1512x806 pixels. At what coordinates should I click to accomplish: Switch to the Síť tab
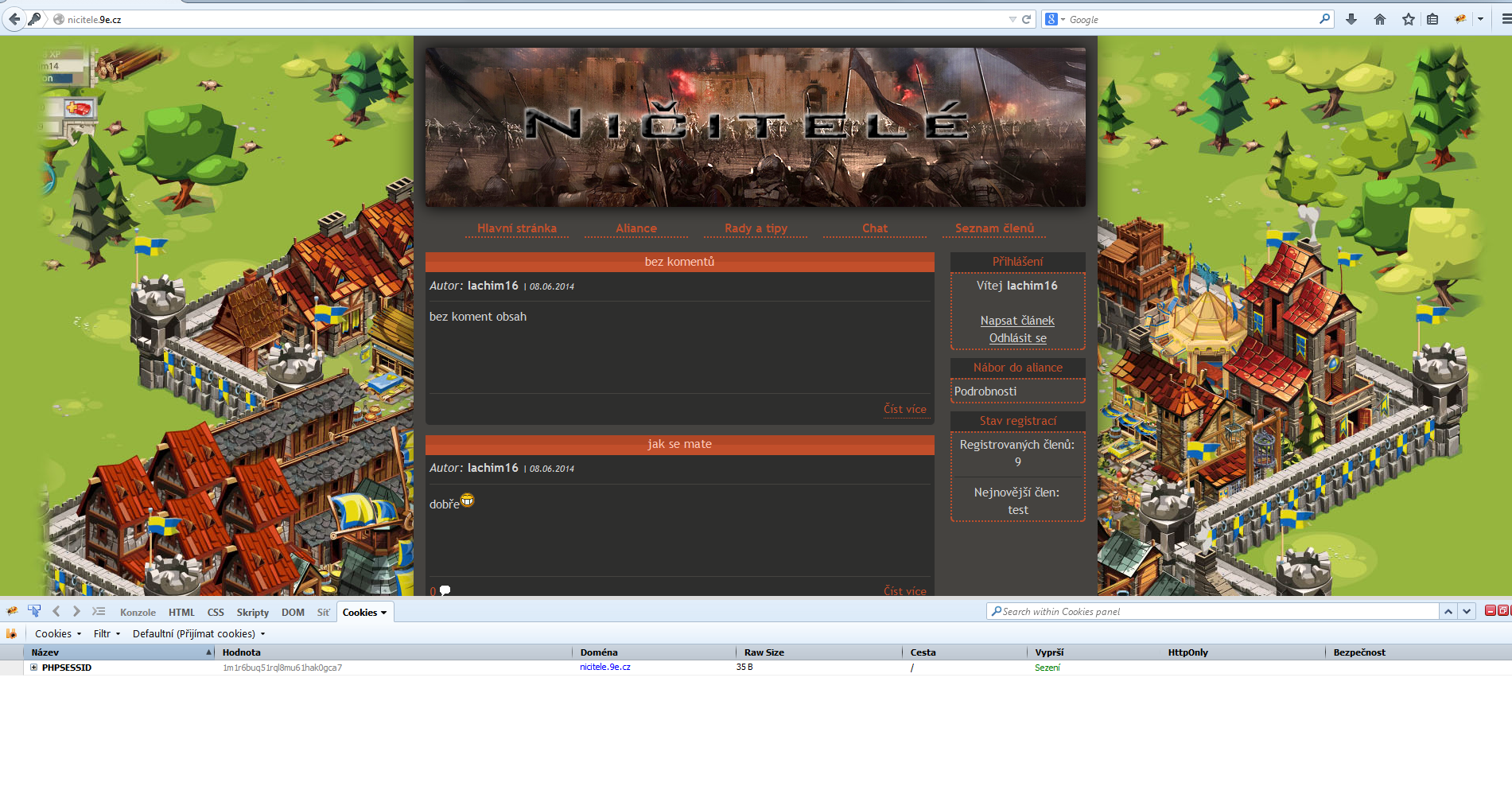pos(323,613)
